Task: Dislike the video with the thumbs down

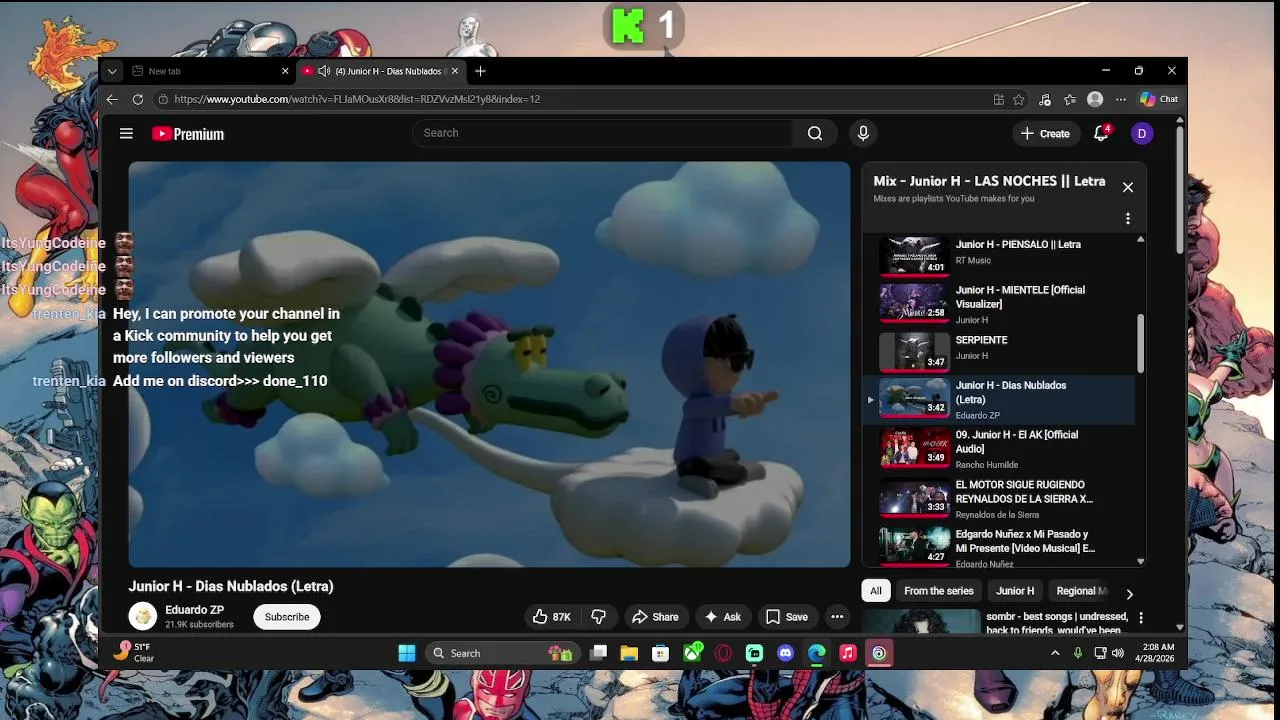Action: 599,617
